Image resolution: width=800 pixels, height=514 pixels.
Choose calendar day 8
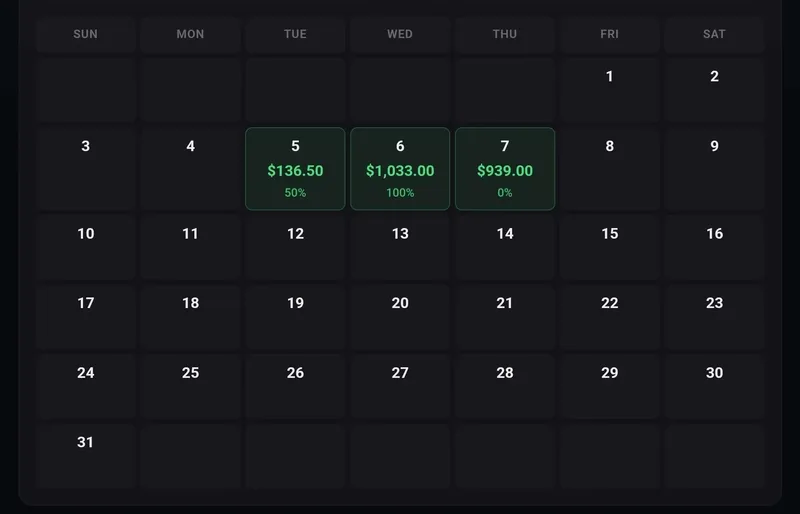609,168
